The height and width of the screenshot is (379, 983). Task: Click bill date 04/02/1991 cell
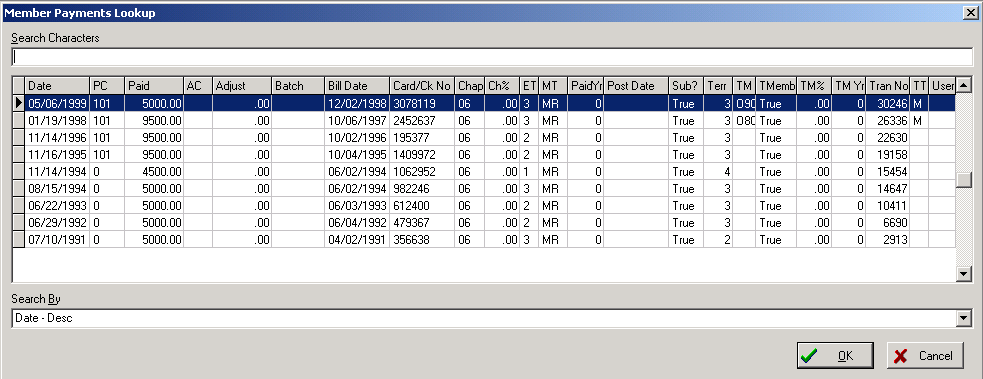(x=357, y=239)
